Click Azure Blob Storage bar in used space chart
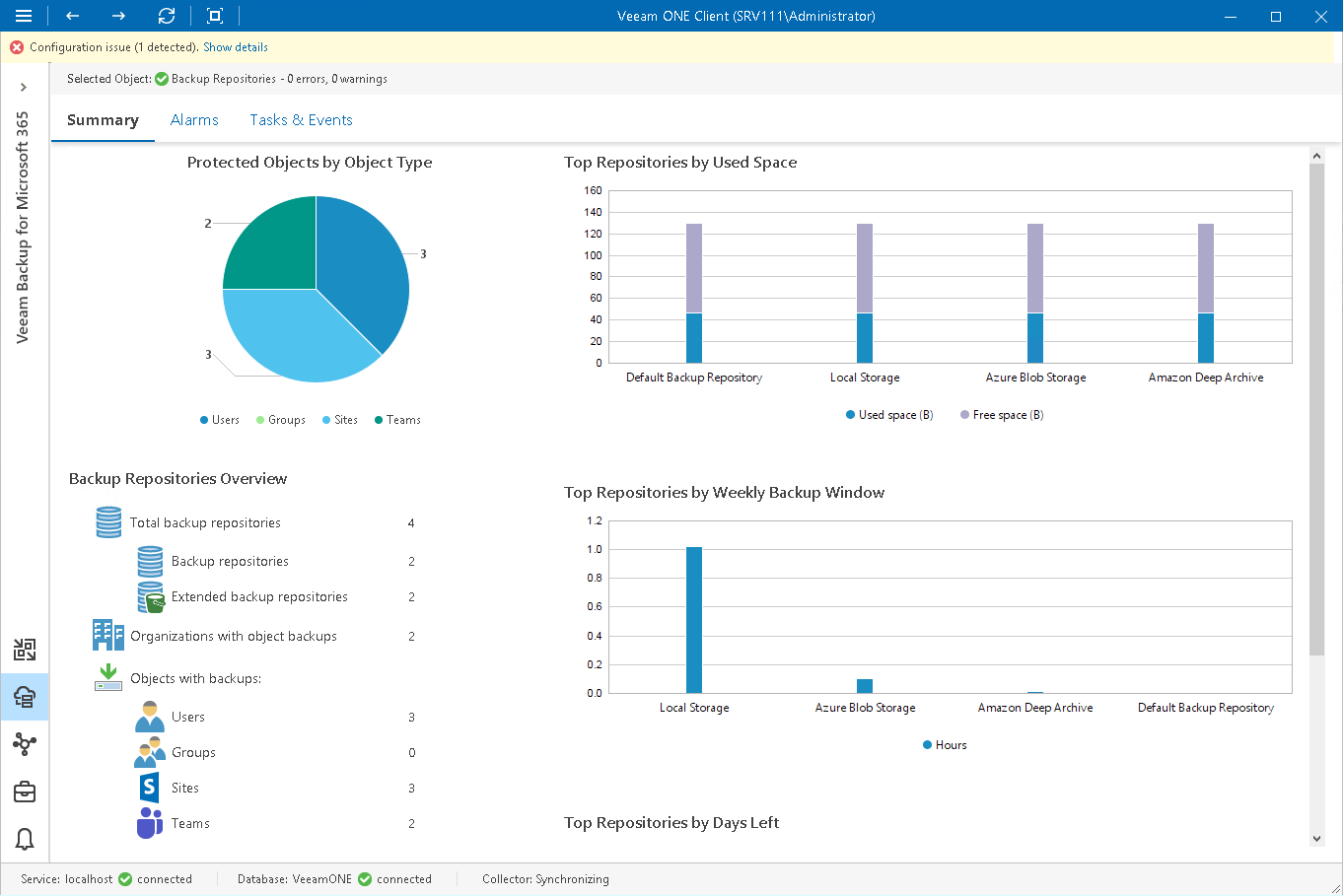Image resolution: width=1343 pixels, height=896 pixels. click(1035, 294)
